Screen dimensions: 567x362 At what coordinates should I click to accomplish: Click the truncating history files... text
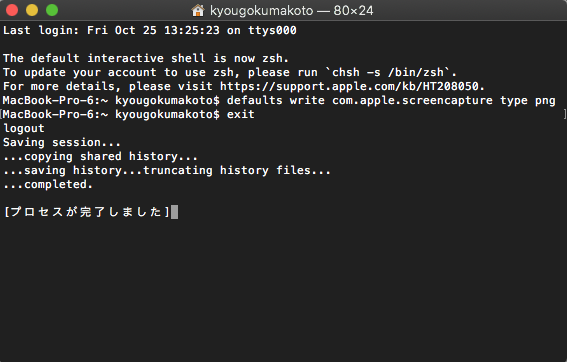tap(237, 171)
